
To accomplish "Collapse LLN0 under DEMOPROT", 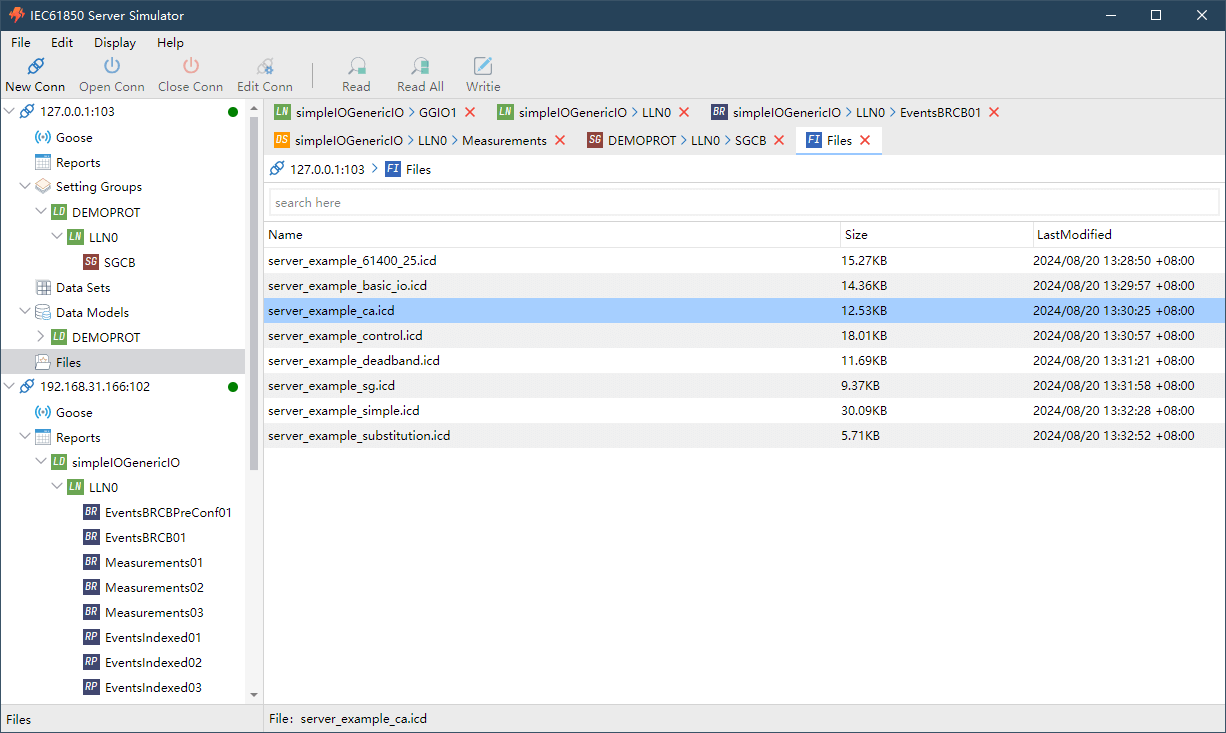I will pos(57,237).
